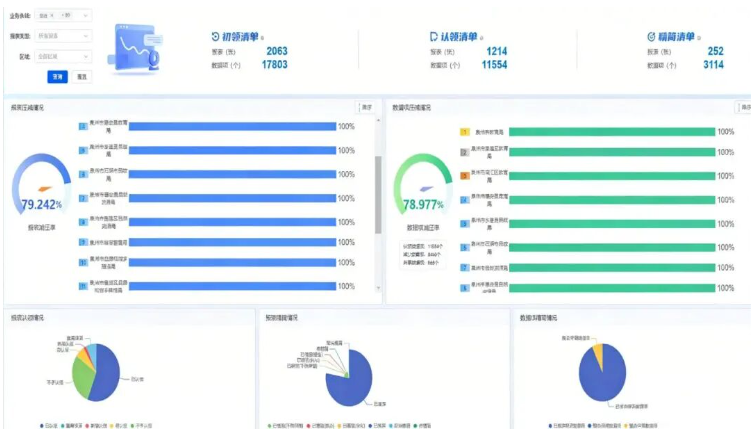
Task: Remove the first tag in 业务条线 field
Action: click(52, 16)
